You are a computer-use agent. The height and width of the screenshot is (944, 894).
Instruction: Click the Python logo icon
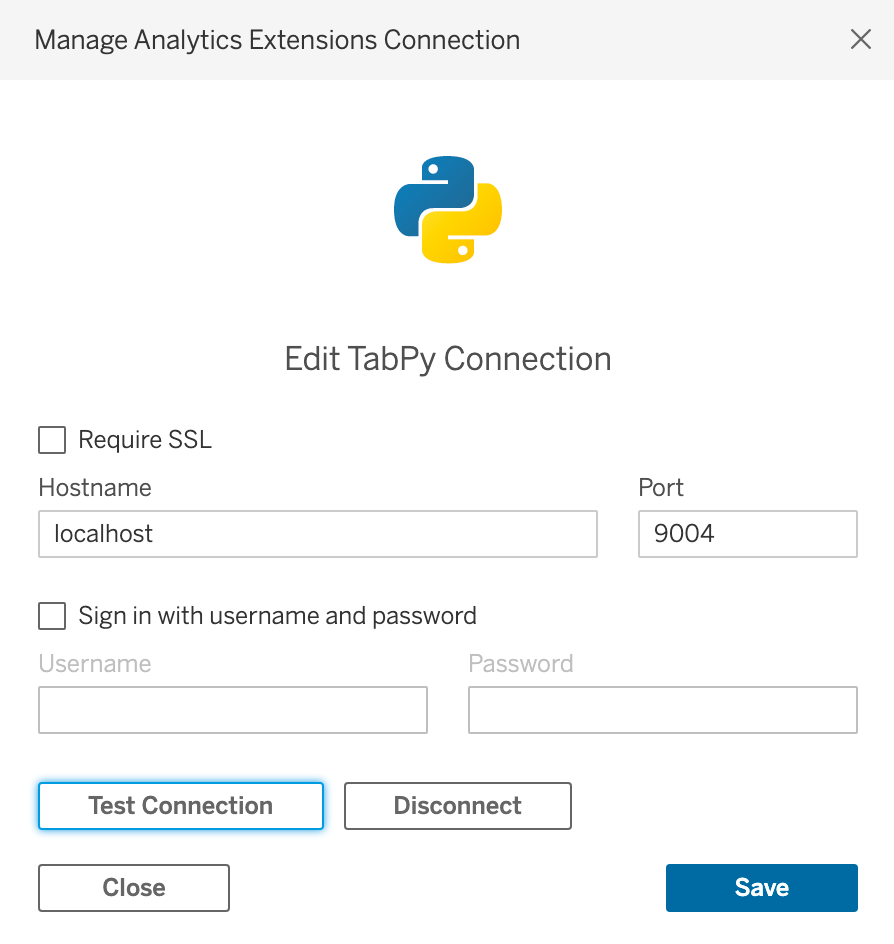tap(447, 209)
